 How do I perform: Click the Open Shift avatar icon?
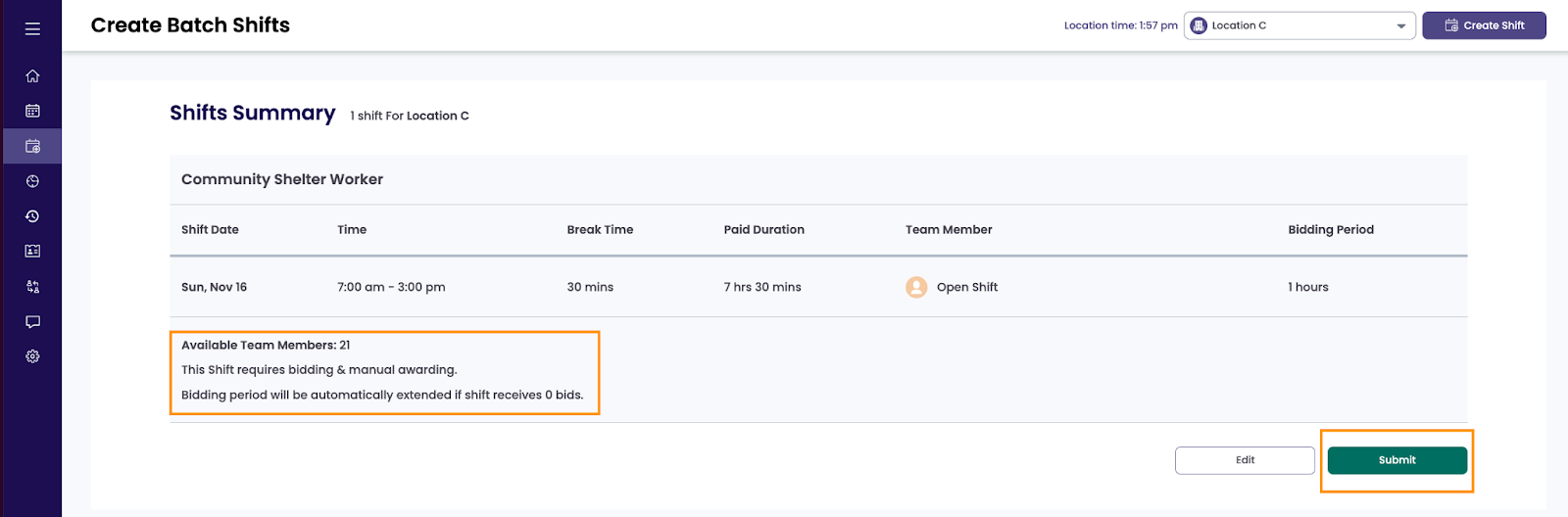click(916, 287)
